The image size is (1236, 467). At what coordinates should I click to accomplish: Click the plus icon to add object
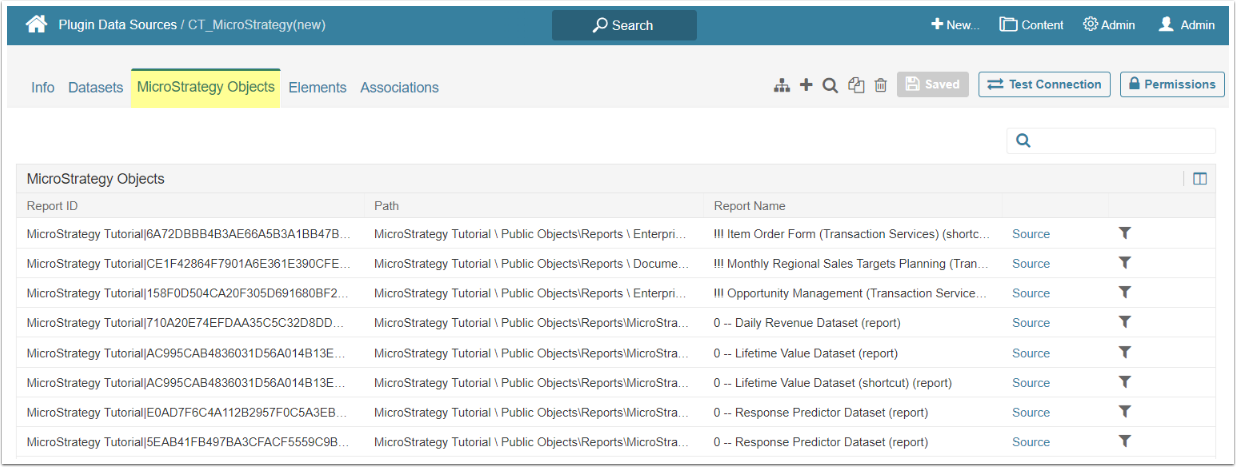click(806, 85)
